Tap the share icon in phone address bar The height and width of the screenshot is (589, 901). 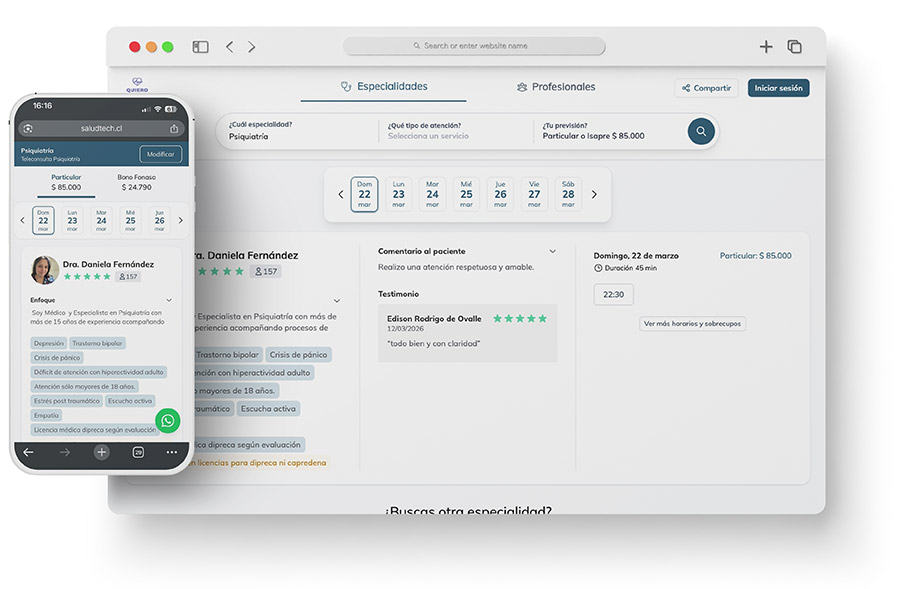click(174, 128)
